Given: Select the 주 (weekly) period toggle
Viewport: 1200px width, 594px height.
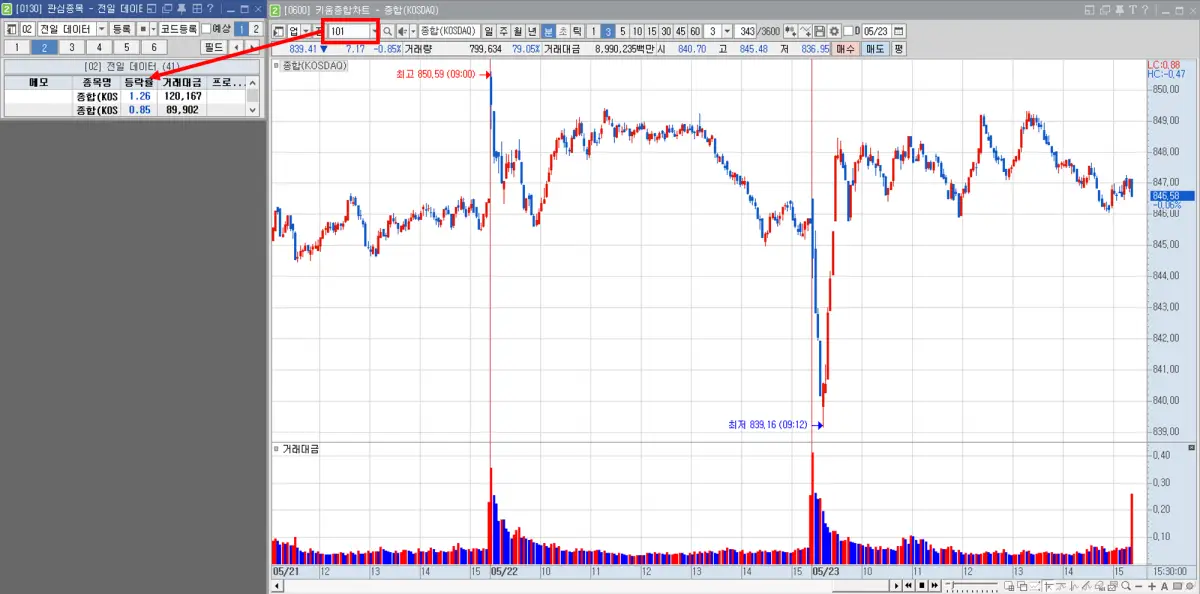Looking at the screenshot, I should (503, 31).
